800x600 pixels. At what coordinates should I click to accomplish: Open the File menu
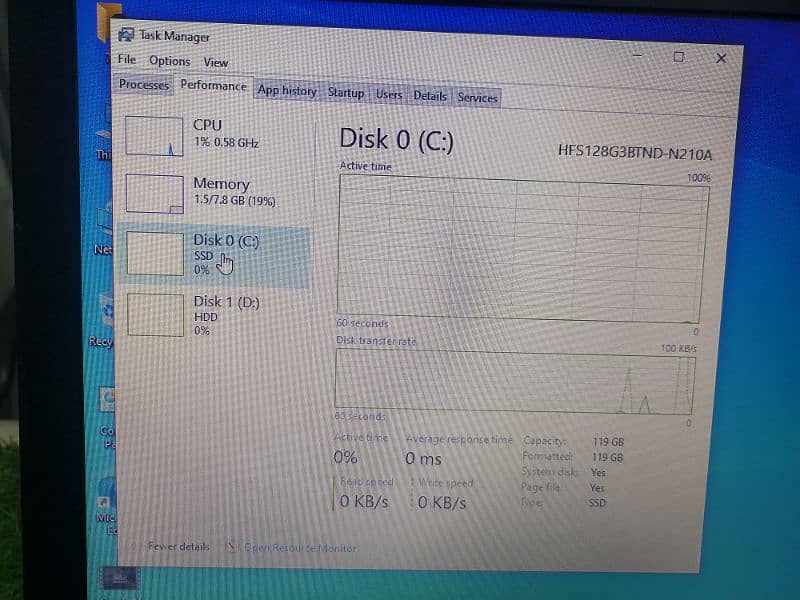click(127, 59)
